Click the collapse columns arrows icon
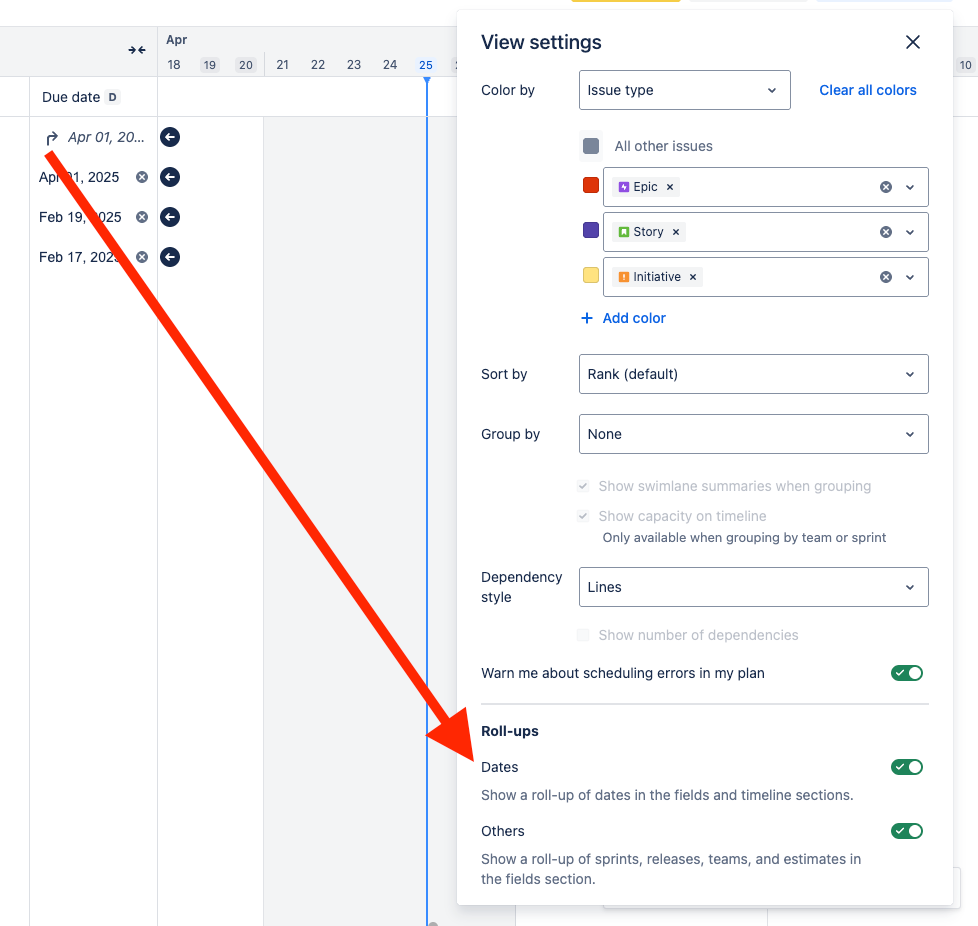Screen dimensions: 978x926 (137, 50)
